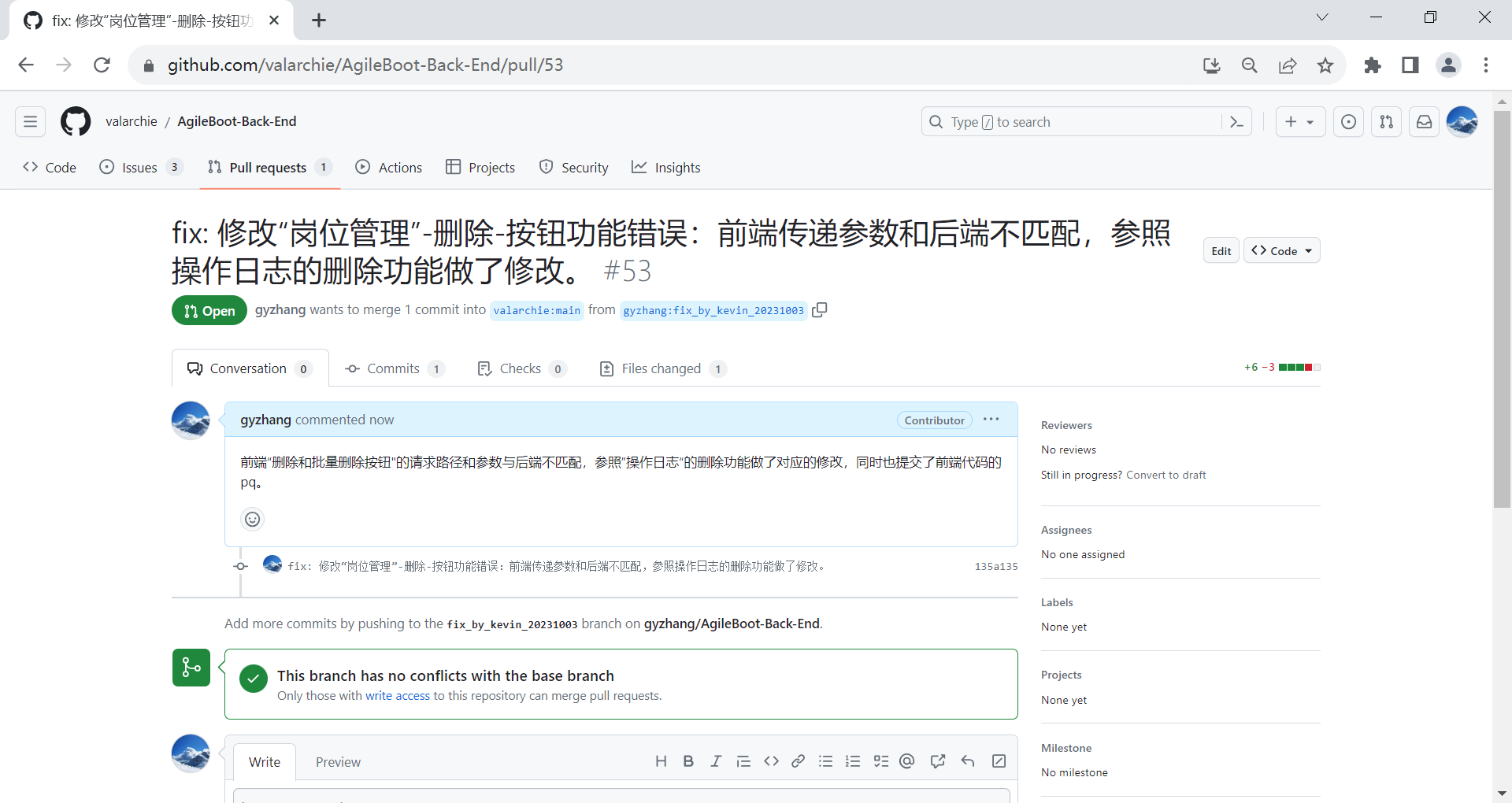1512x803 pixels.
Task: Insert a code snippet in comment editor
Action: (771, 761)
